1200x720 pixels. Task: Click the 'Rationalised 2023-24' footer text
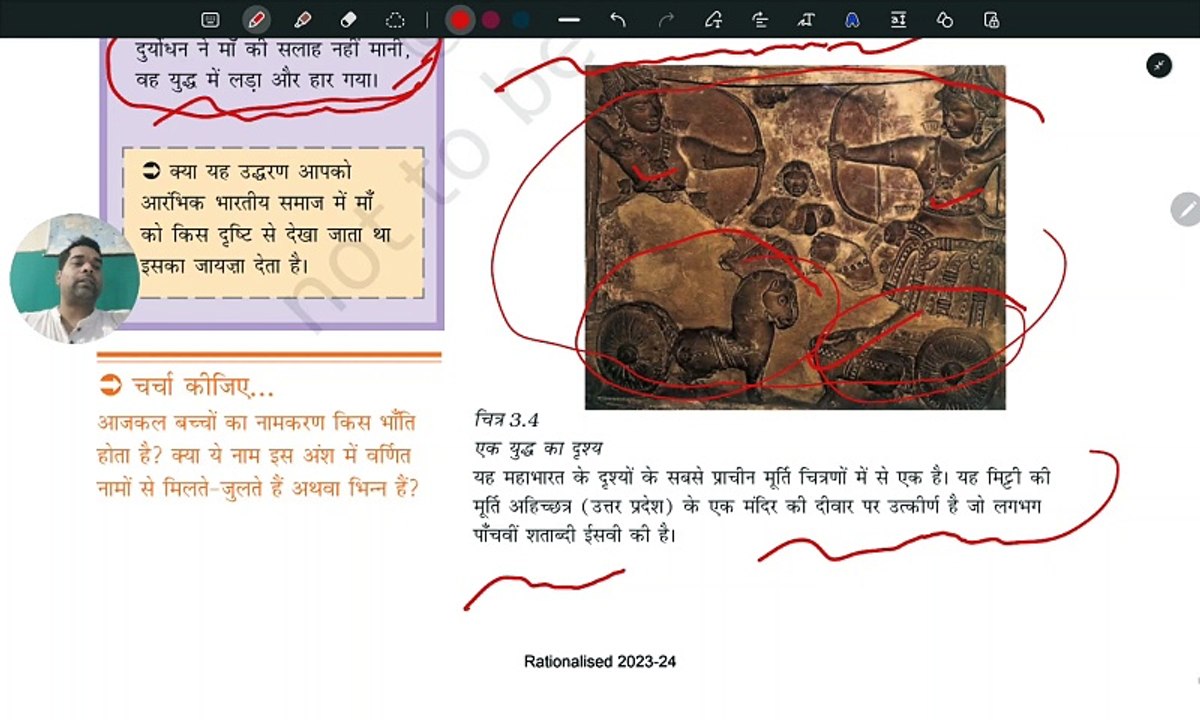[600, 662]
